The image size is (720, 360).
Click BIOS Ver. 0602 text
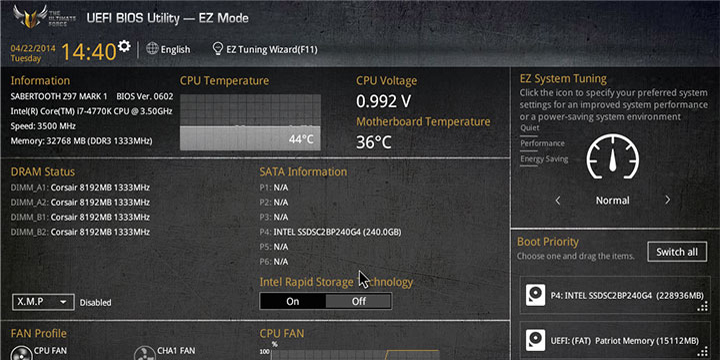point(145,96)
